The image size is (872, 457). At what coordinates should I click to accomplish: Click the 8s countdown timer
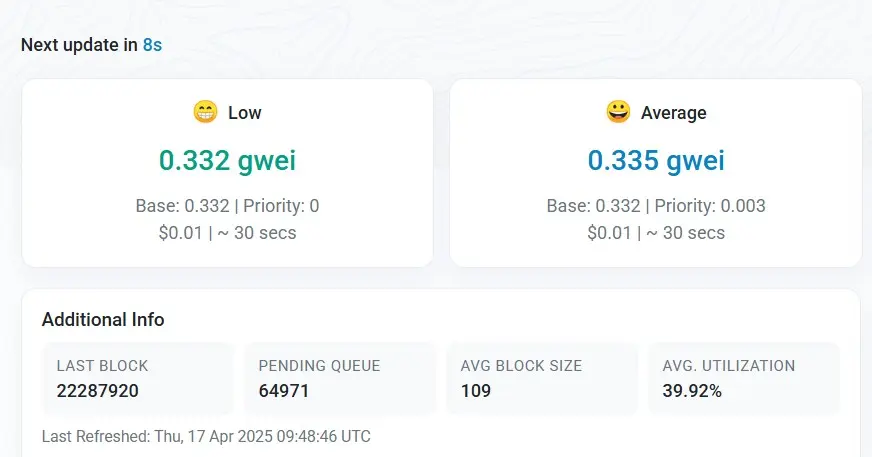pos(152,45)
